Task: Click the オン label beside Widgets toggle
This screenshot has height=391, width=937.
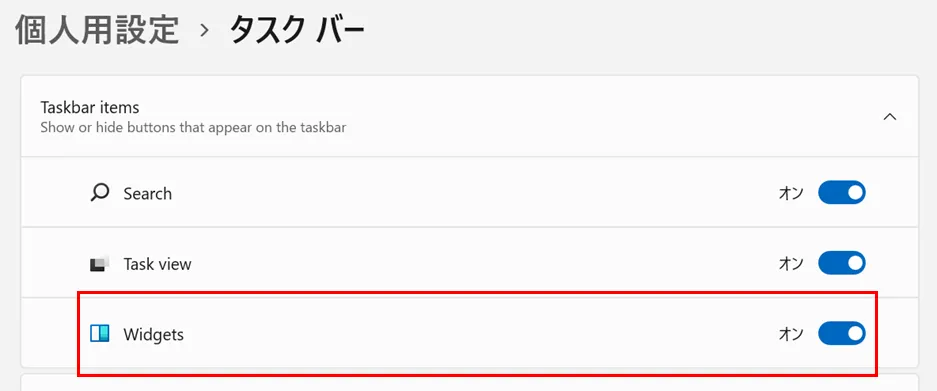Action: click(x=791, y=334)
